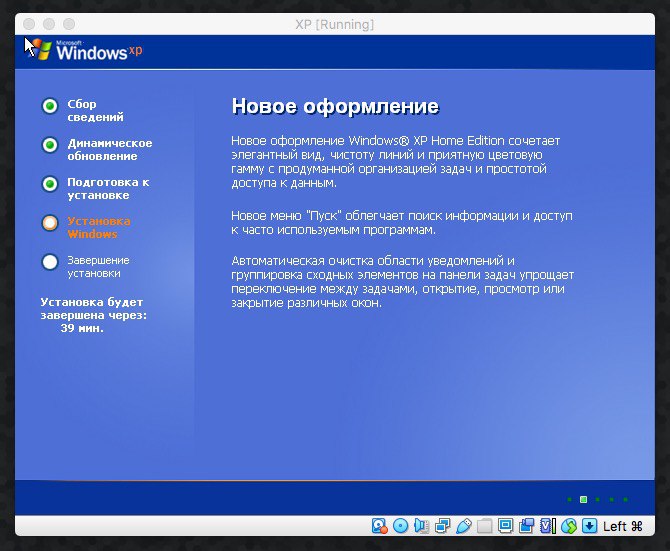Click the green bullet beside Подготовка к установке

[50, 184]
